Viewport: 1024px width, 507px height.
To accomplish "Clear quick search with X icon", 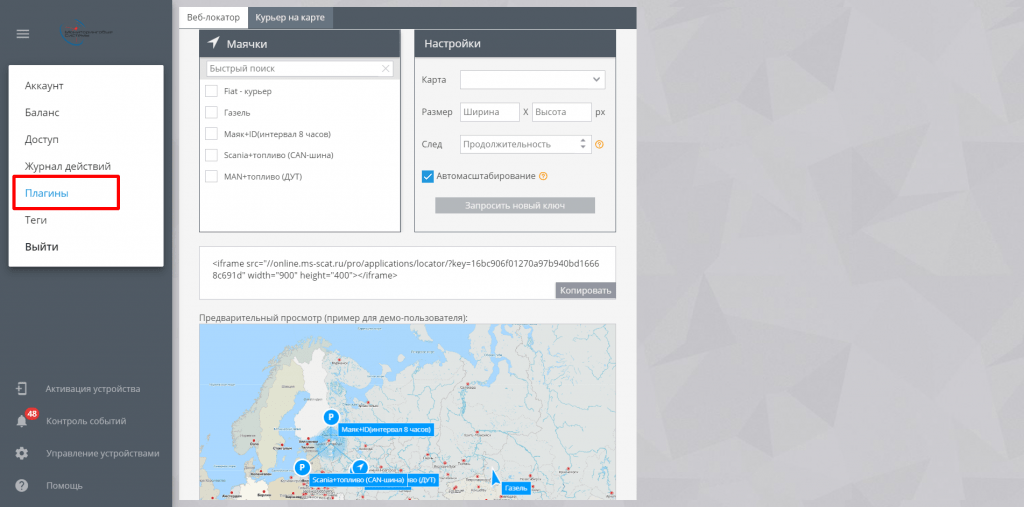I will [x=386, y=68].
